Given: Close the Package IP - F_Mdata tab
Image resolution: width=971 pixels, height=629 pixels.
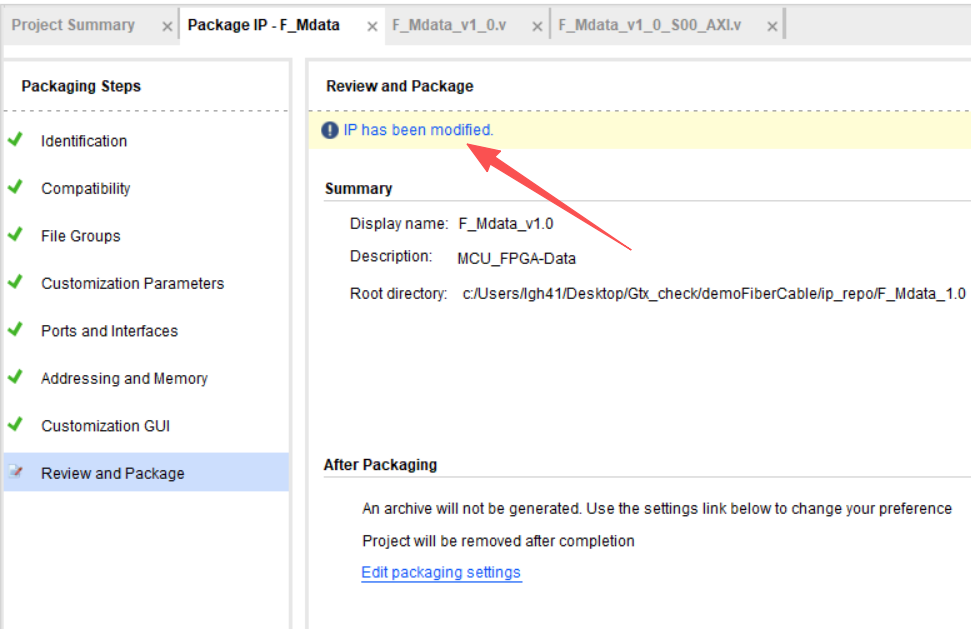Looking at the screenshot, I should coord(372,27).
